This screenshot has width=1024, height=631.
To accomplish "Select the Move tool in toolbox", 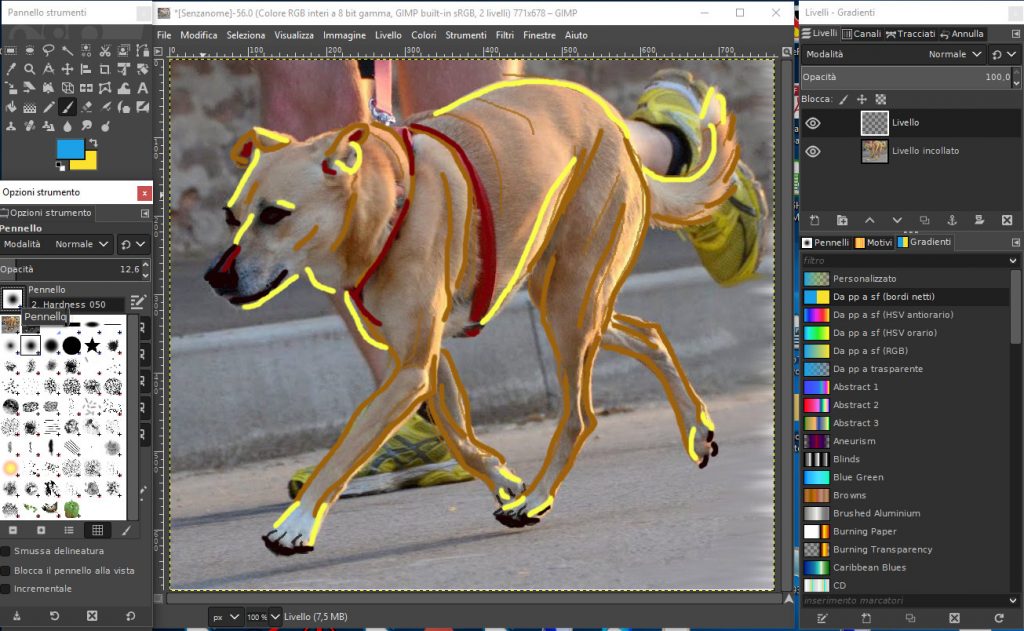I will click(67, 69).
